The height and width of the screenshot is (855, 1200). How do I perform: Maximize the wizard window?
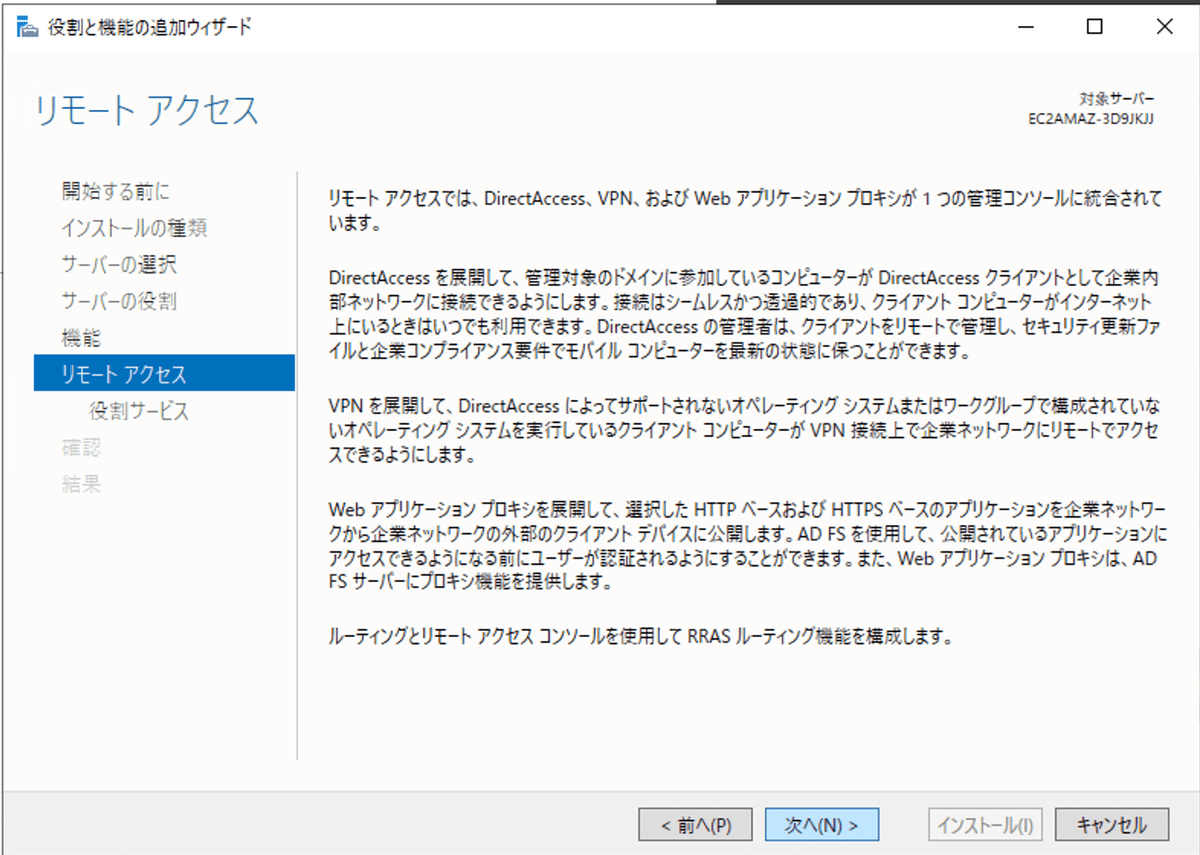point(1095,27)
